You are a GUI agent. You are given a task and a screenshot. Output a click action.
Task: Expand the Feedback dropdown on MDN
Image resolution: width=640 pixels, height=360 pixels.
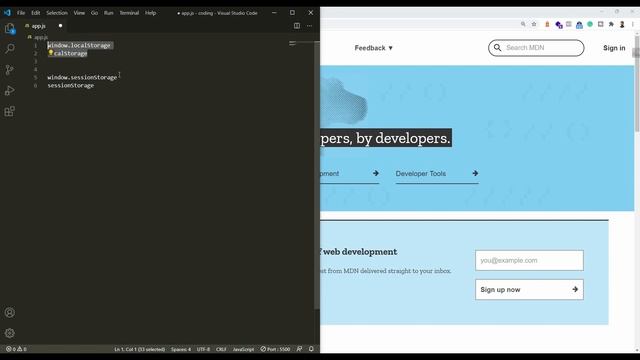coord(373,48)
